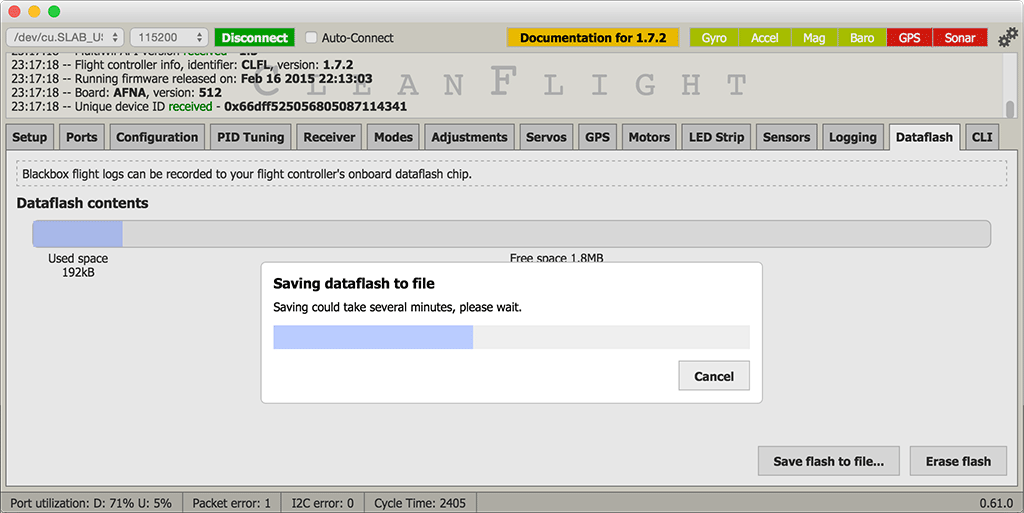The image size is (1024, 513).
Task: Click the Baro sensor indicator
Action: pyautogui.click(x=862, y=38)
